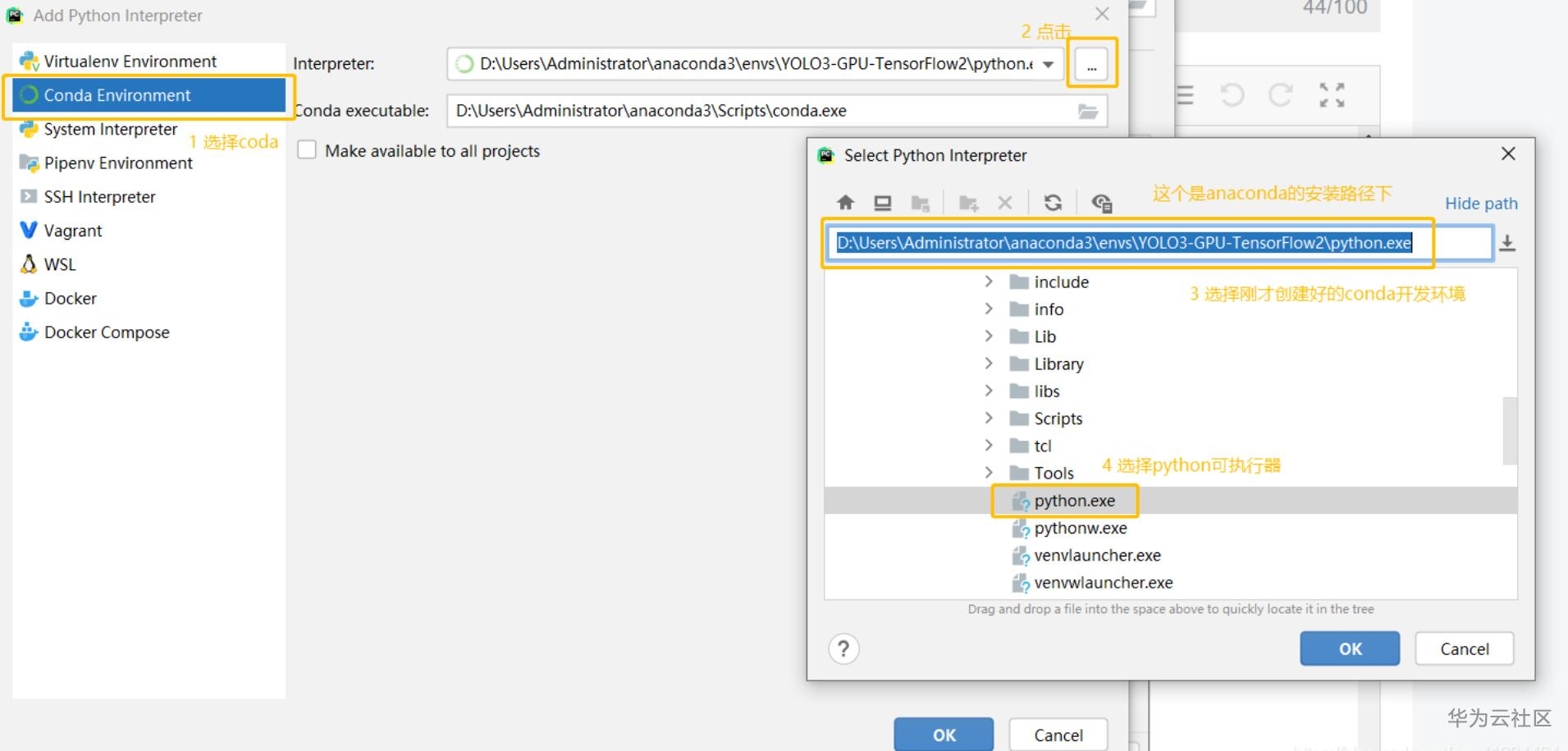The width and height of the screenshot is (1568, 751).
Task: Cancel the Select Python Interpreter dialog
Action: 1465,648
